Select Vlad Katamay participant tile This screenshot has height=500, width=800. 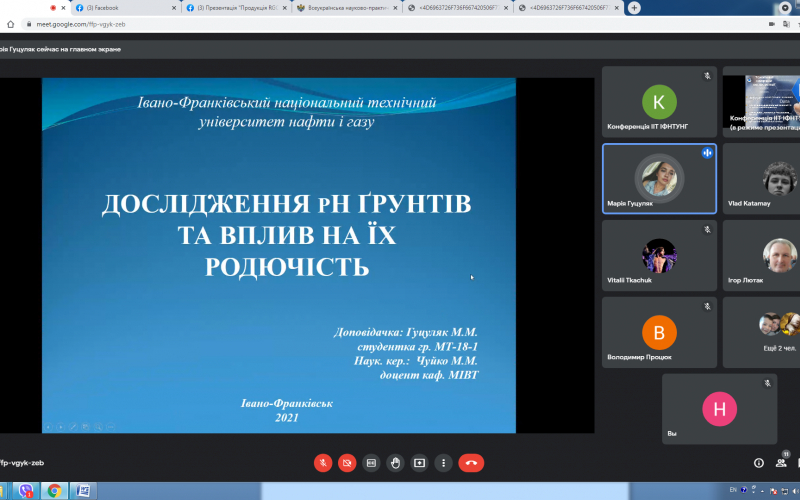pos(761,179)
